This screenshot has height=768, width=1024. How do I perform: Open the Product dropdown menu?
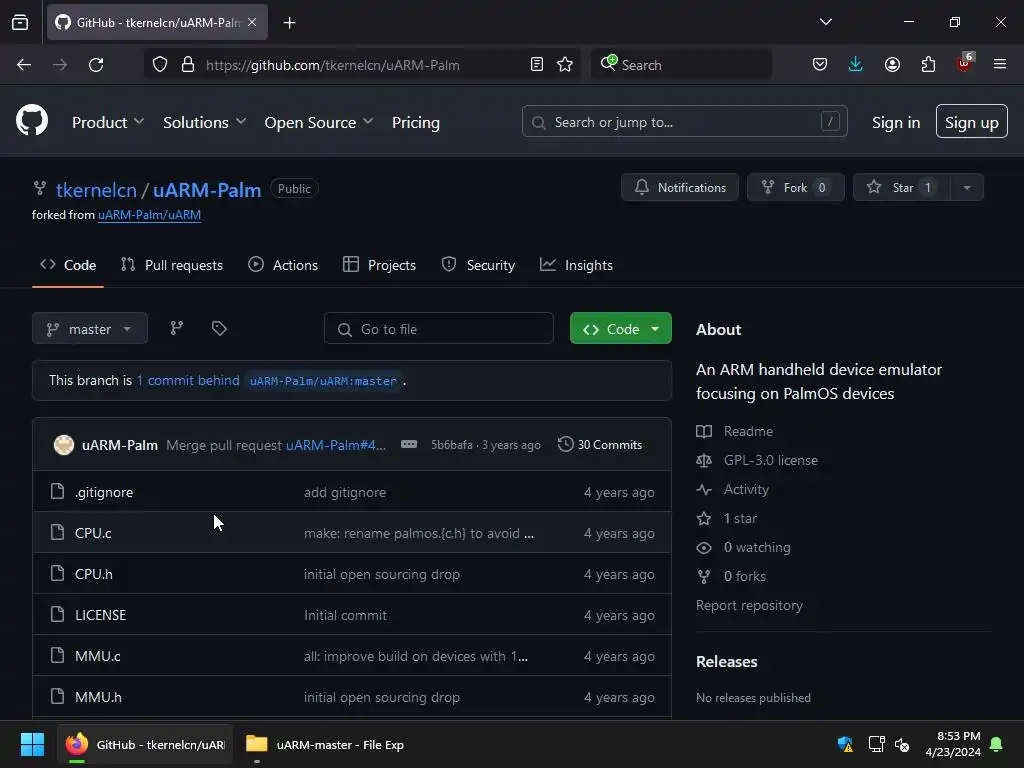tap(108, 122)
